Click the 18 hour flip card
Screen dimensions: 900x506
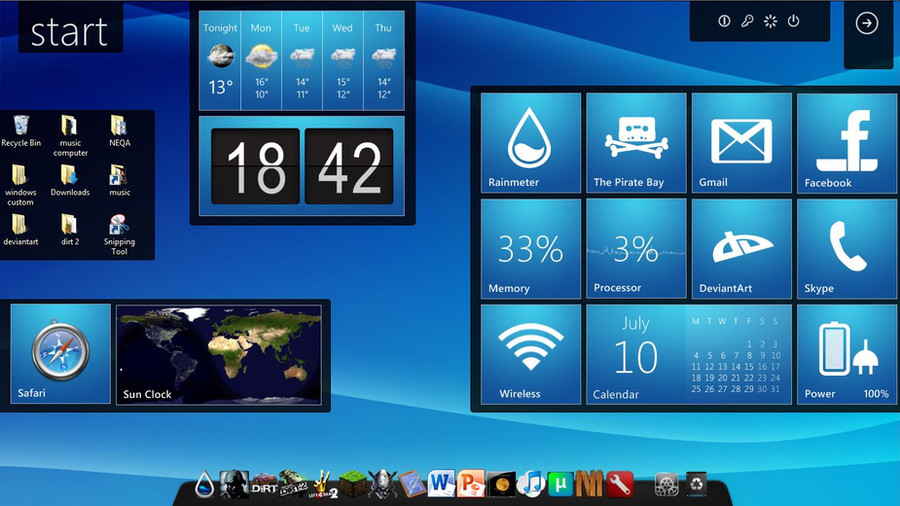point(255,166)
